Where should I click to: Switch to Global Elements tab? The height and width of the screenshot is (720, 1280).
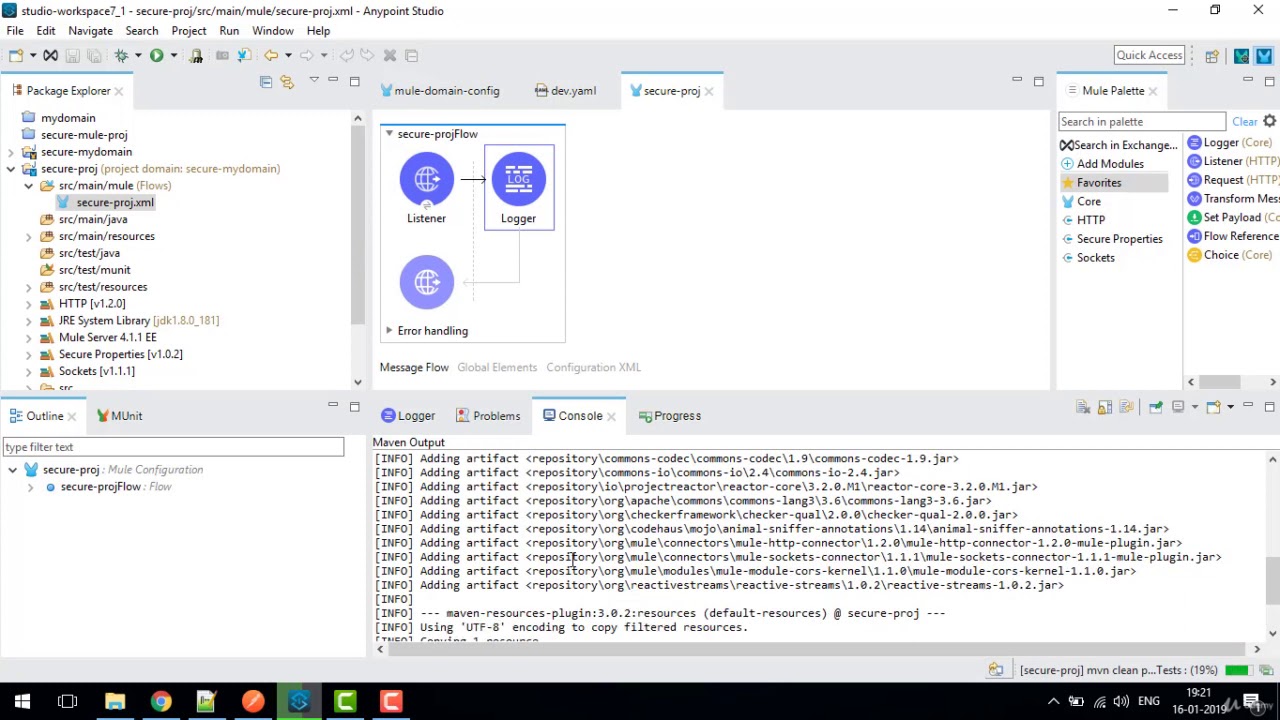click(497, 368)
